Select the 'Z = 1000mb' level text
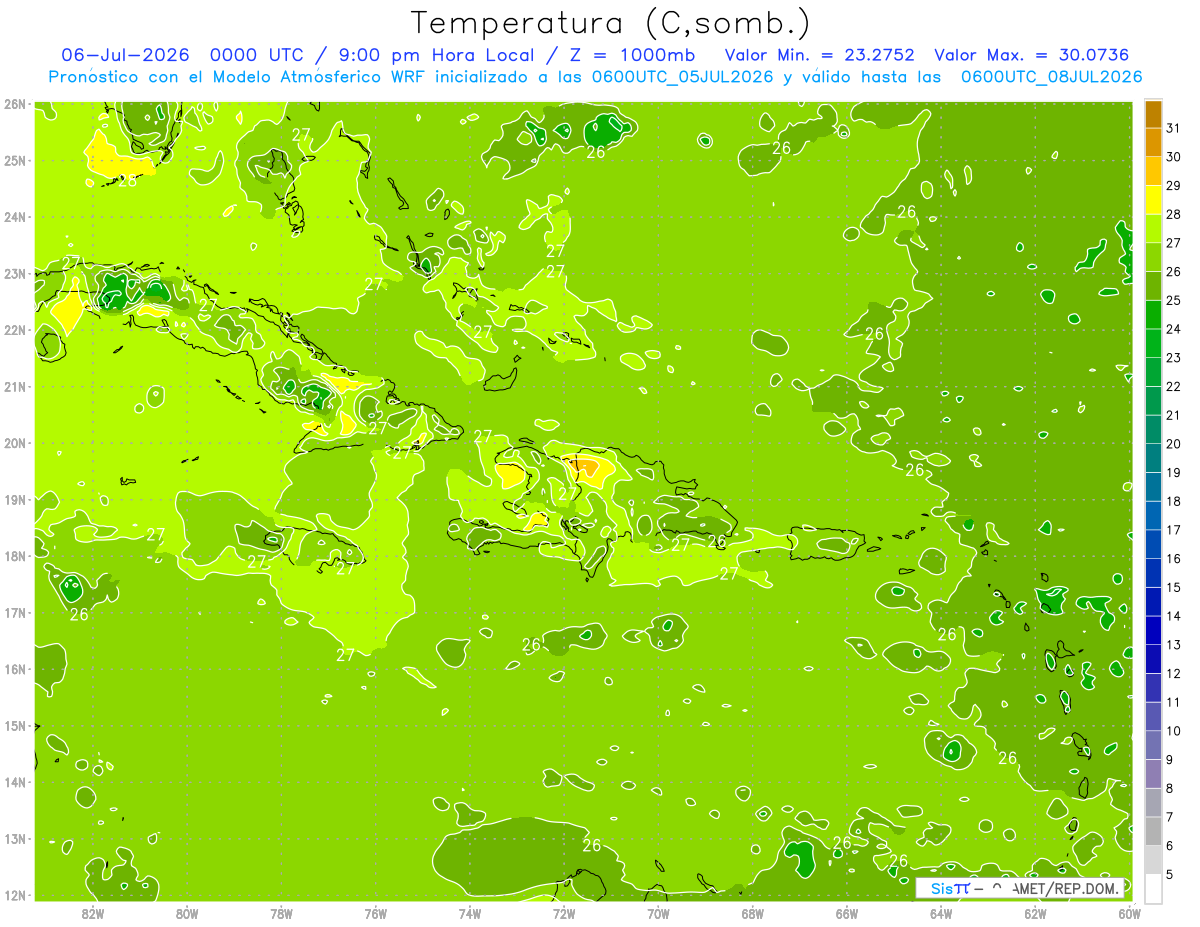This screenshot has width=1200, height=927. tap(632, 54)
